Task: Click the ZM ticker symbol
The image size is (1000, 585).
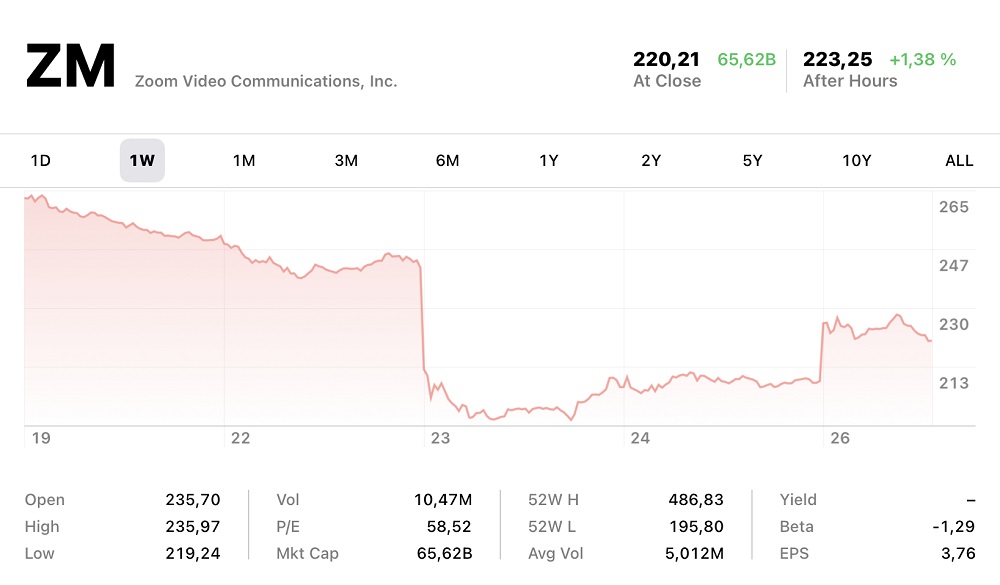Action: pyautogui.click(x=71, y=66)
